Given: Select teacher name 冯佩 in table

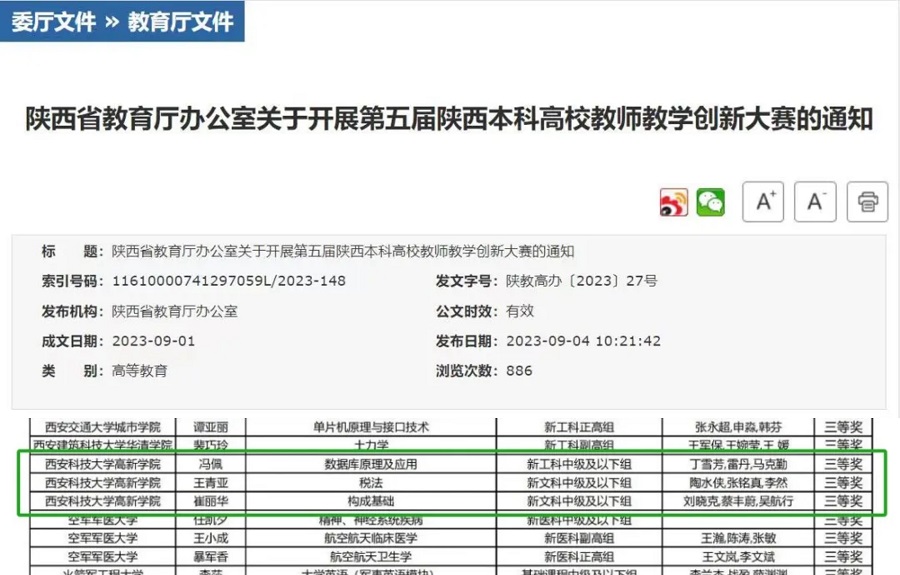Looking at the screenshot, I should coord(209,464).
